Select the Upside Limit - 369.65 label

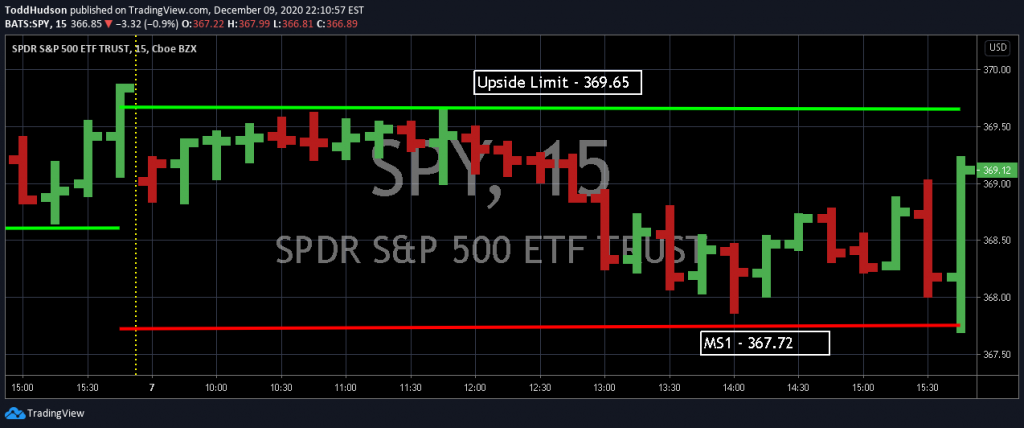(x=558, y=82)
